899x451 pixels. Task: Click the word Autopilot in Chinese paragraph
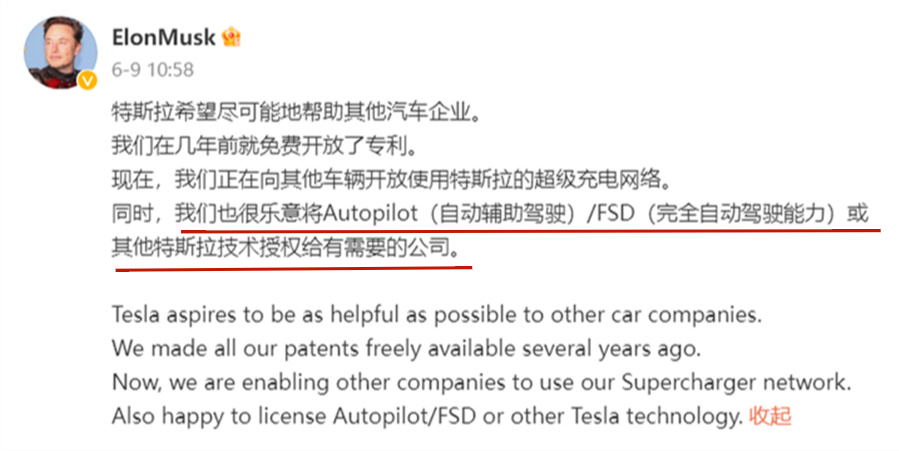(x=370, y=214)
